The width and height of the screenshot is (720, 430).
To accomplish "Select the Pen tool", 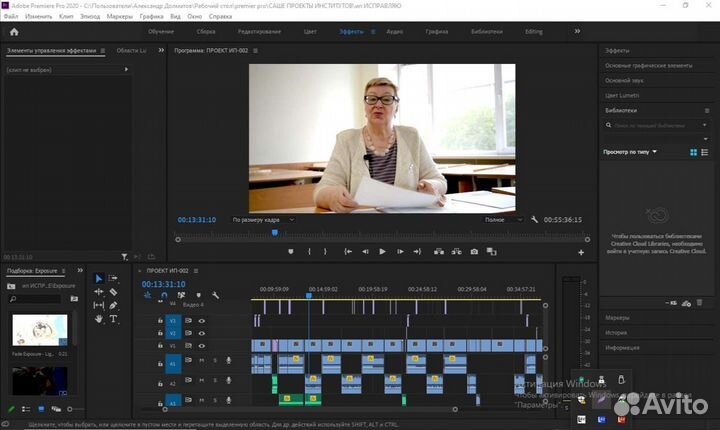I will [x=113, y=305].
